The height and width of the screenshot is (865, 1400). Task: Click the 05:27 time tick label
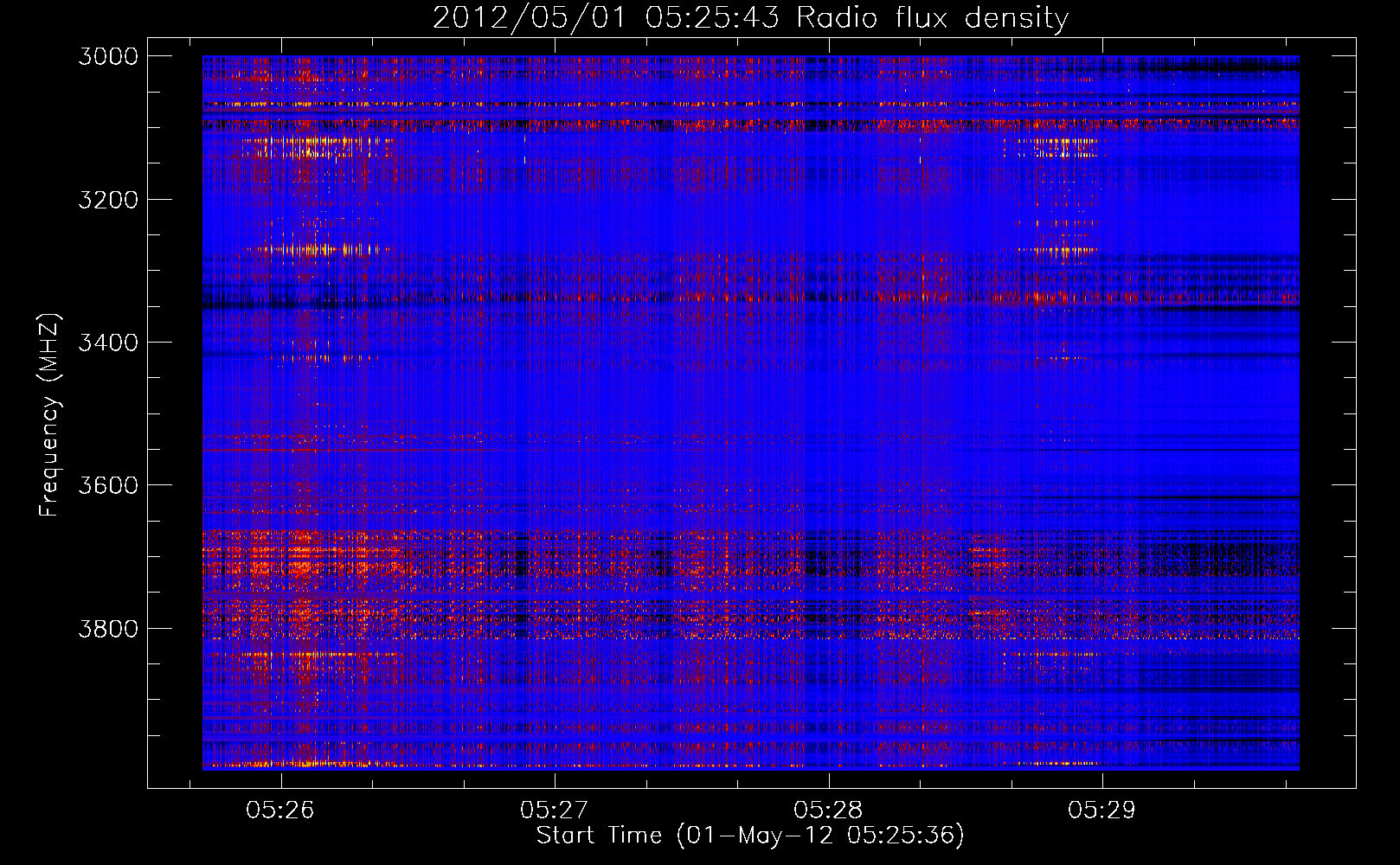(x=554, y=810)
